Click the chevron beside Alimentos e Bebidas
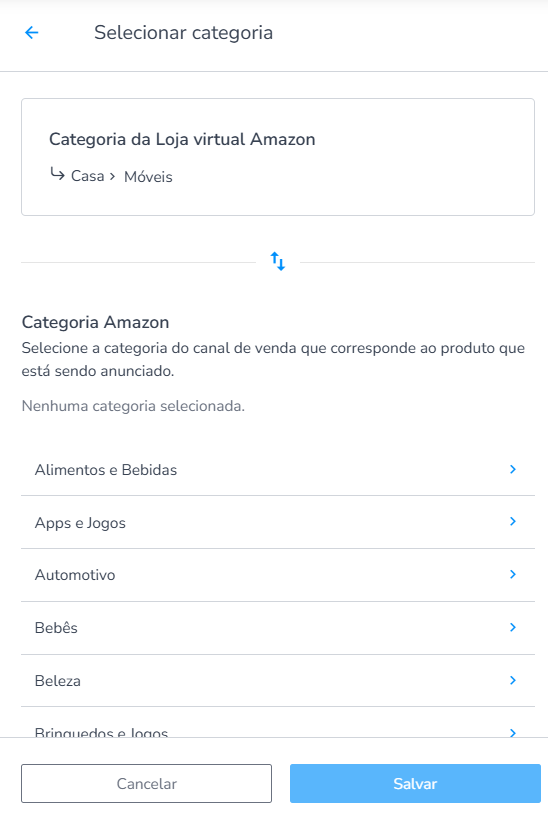548x819 pixels. (x=513, y=469)
